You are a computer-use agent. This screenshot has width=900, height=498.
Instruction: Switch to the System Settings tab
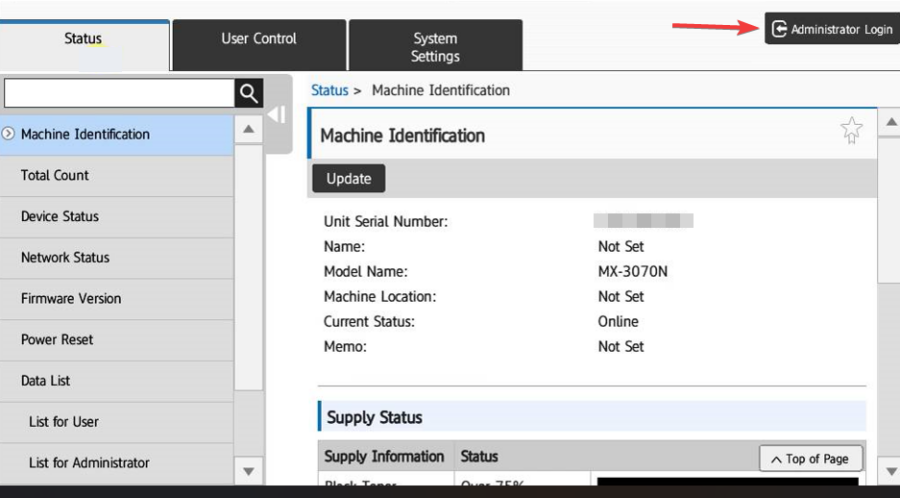(x=435, y=47)
